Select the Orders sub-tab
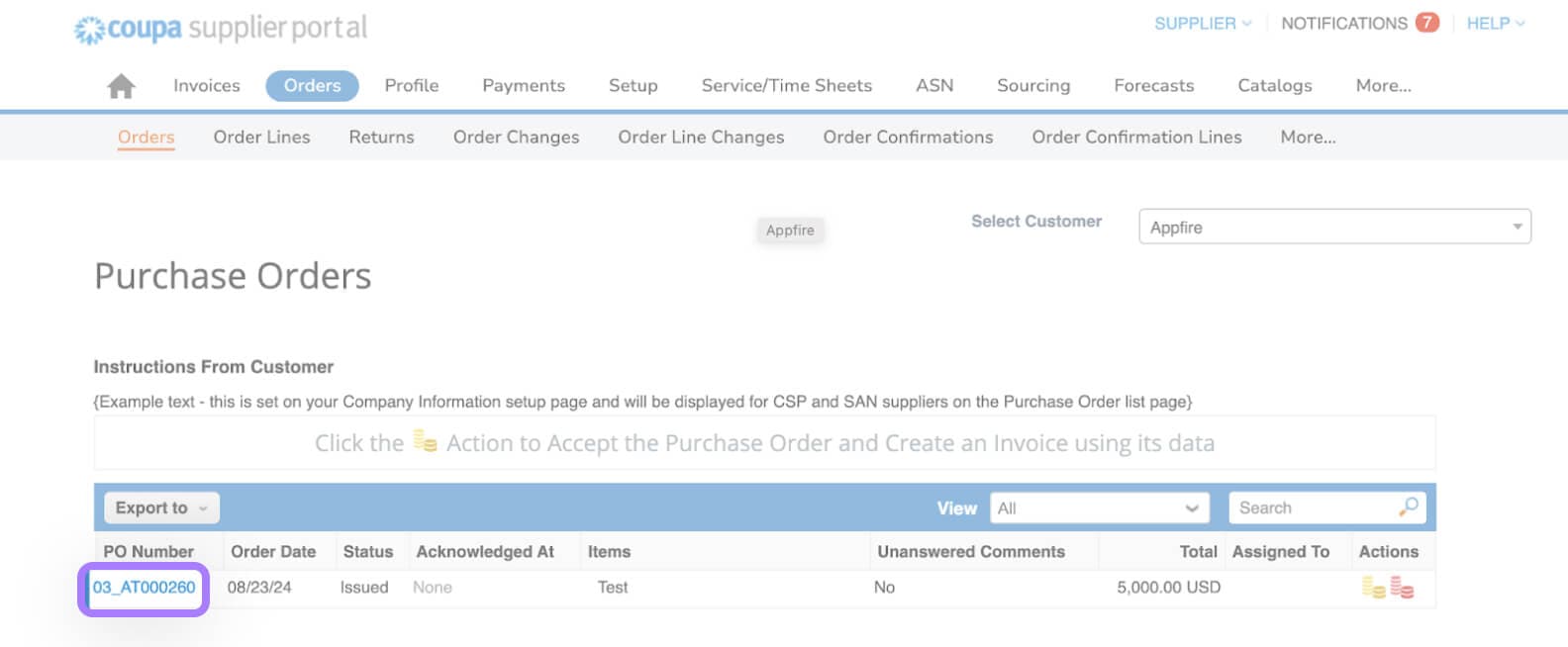1568x647 pixels. (x=146, y=138)
